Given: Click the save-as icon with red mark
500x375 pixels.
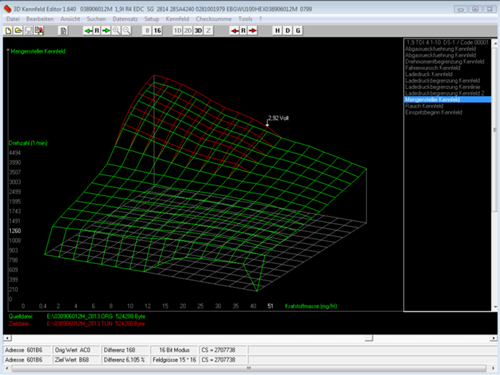Looking at the screenshot, I should point(39,31).
